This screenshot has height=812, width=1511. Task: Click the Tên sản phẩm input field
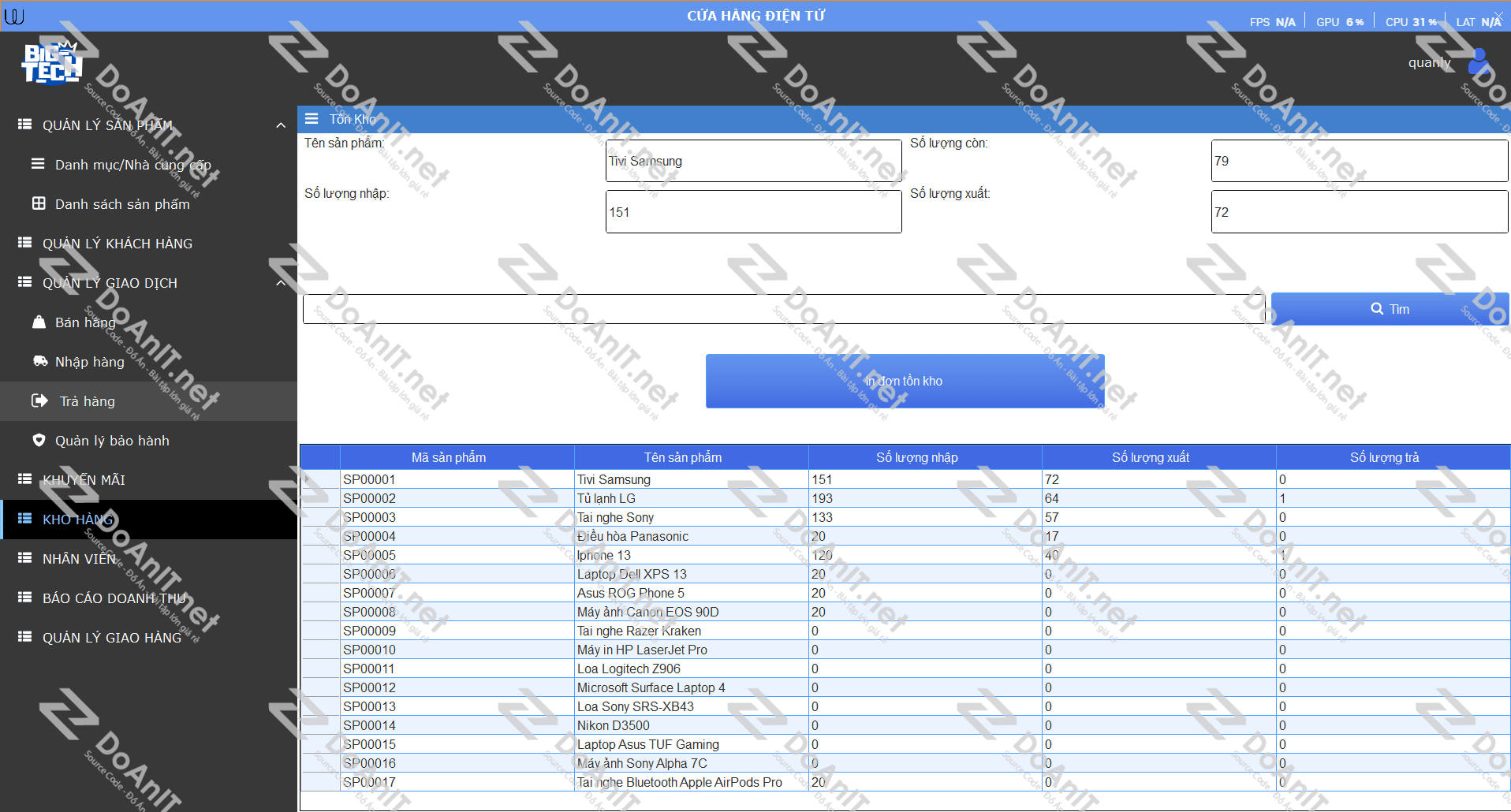(753, 161)
